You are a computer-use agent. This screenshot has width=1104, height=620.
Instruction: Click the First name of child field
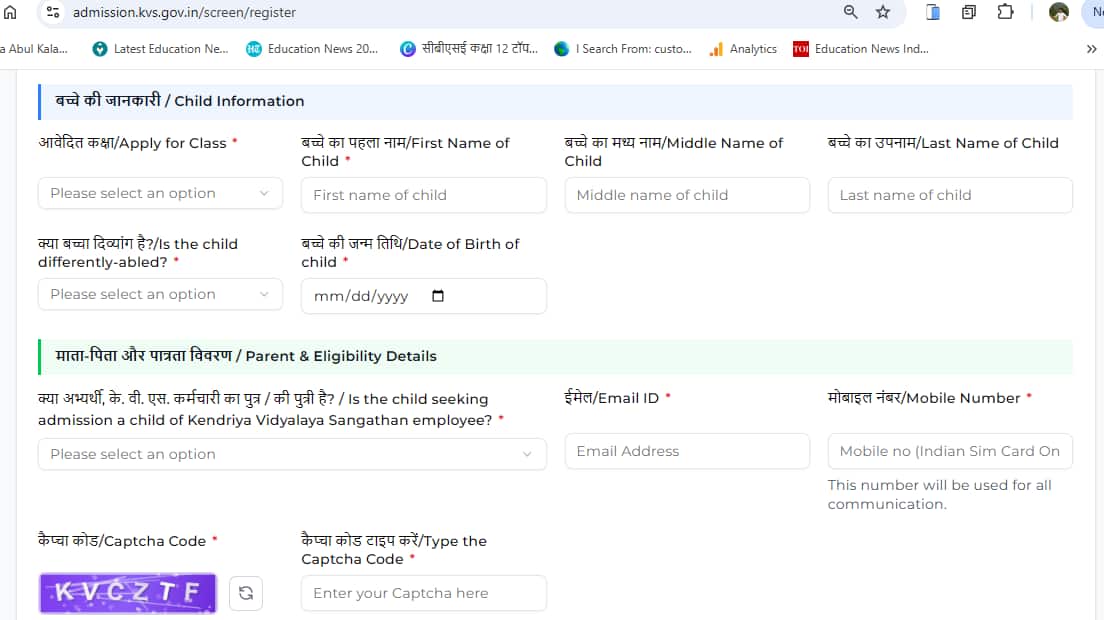click(423, 195)
